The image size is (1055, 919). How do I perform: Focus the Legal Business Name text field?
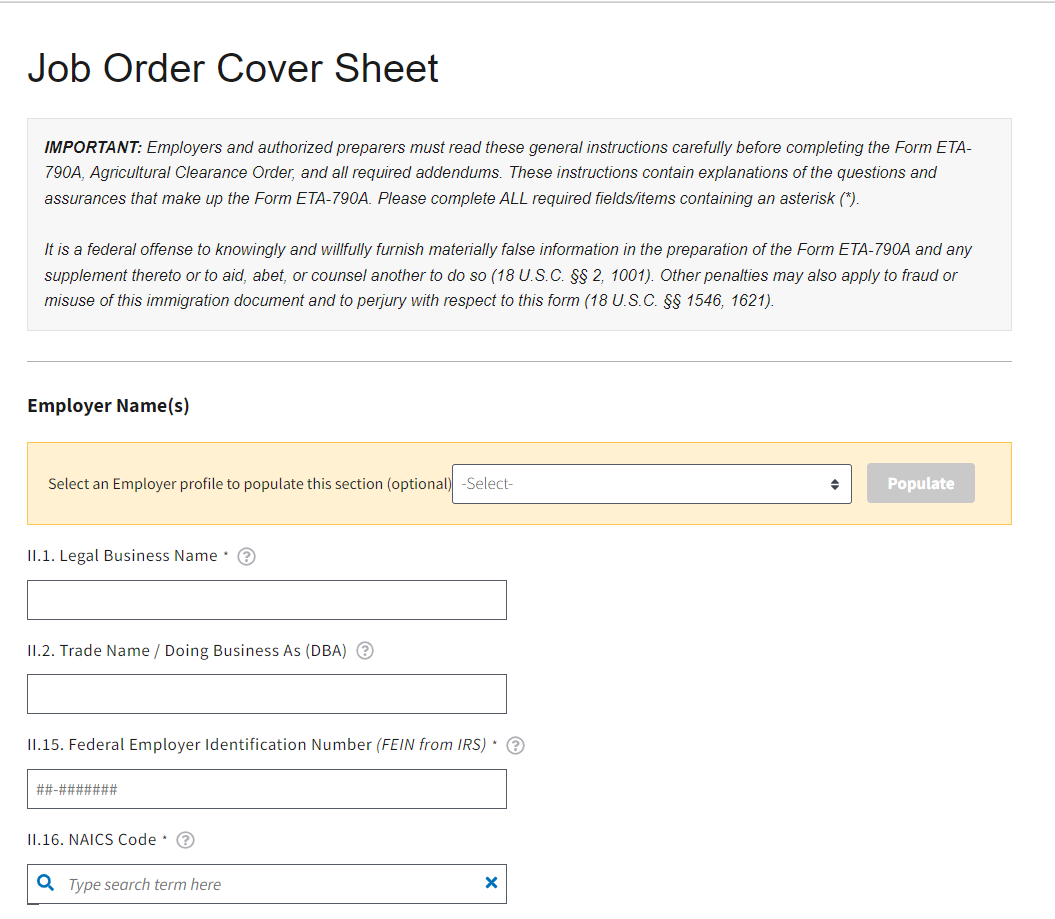point(267,600)
